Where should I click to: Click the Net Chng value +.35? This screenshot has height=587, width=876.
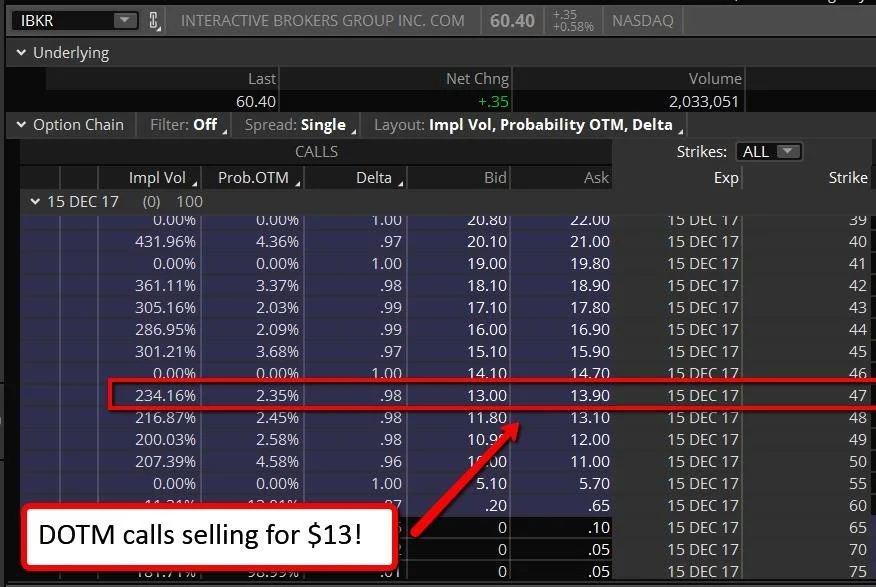coord(493,102)
